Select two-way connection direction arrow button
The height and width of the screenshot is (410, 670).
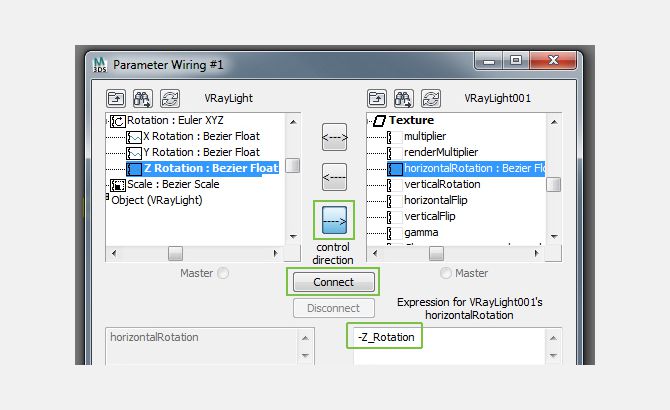(334, 137)
